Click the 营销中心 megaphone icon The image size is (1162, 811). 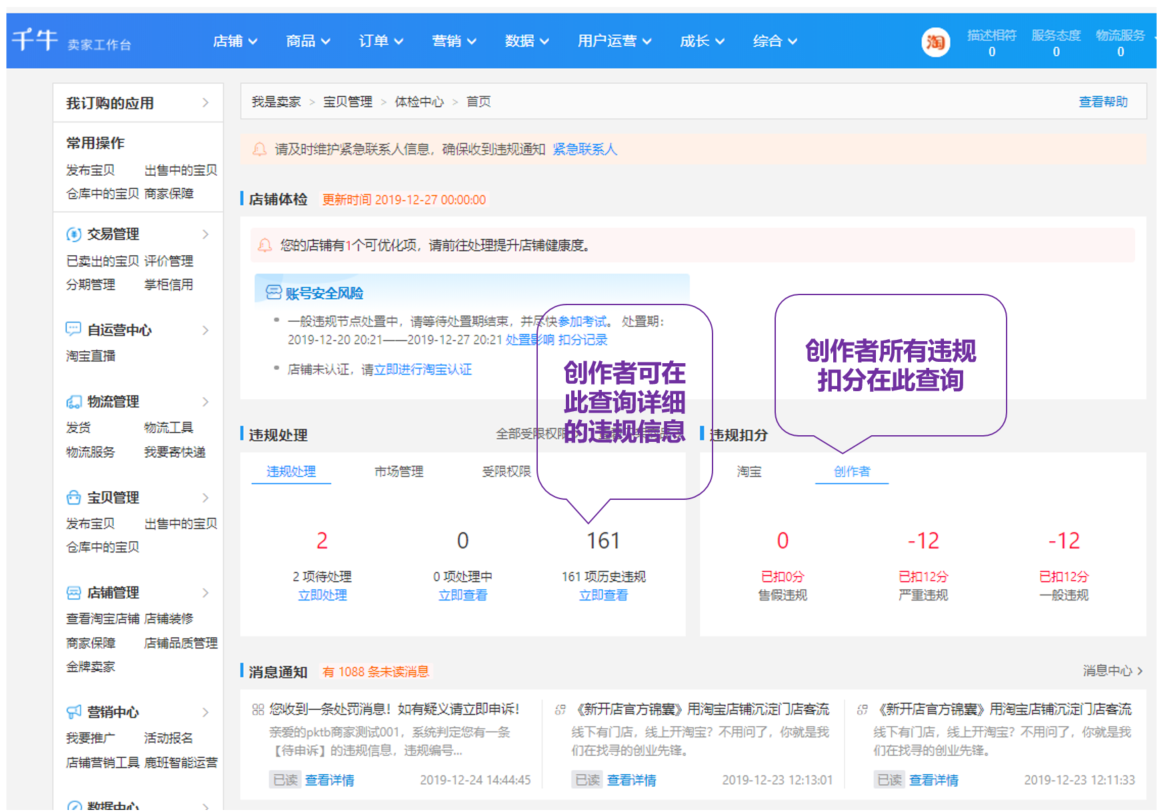pyautogui.click(x=73, y=712)
